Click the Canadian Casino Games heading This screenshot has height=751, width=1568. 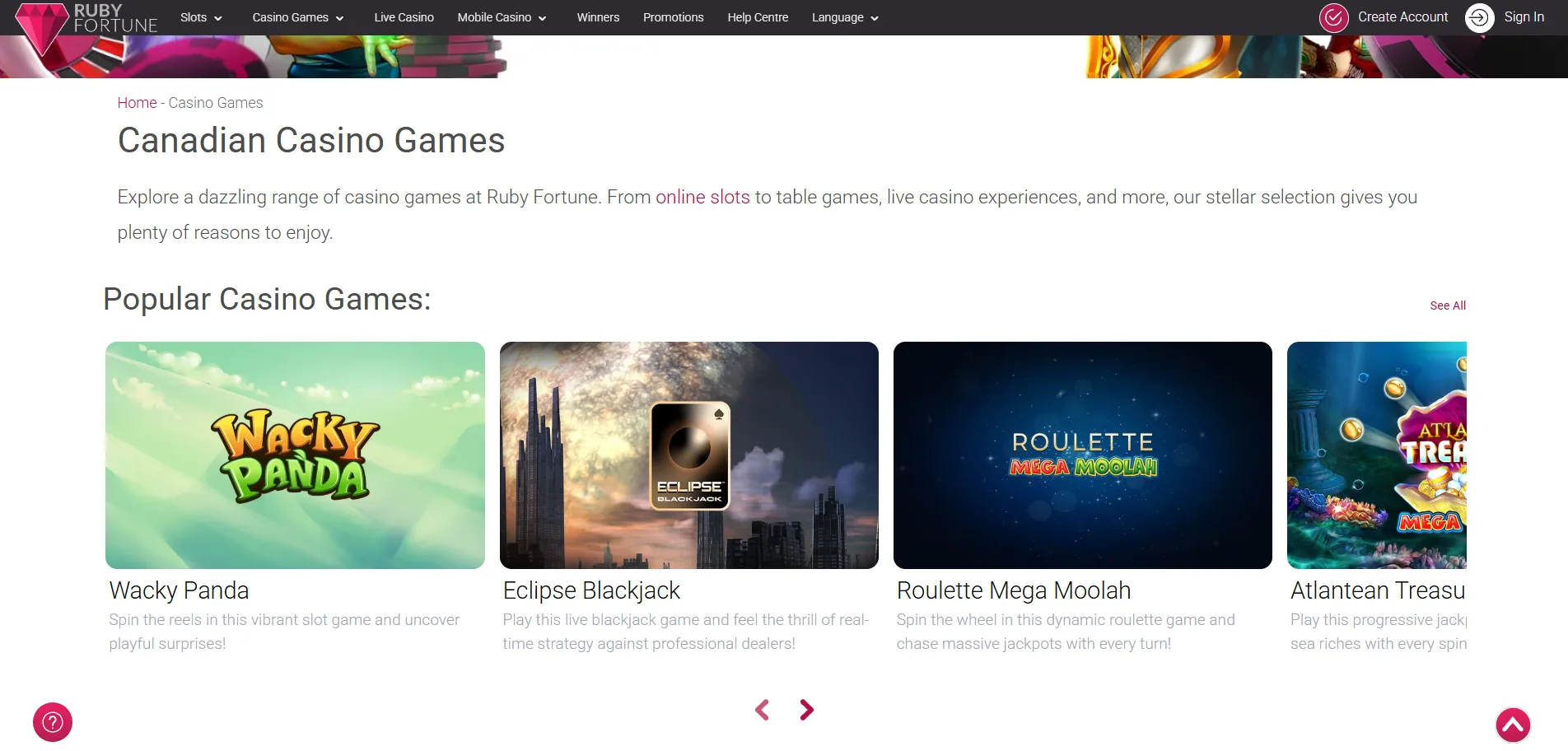[311, 140]
